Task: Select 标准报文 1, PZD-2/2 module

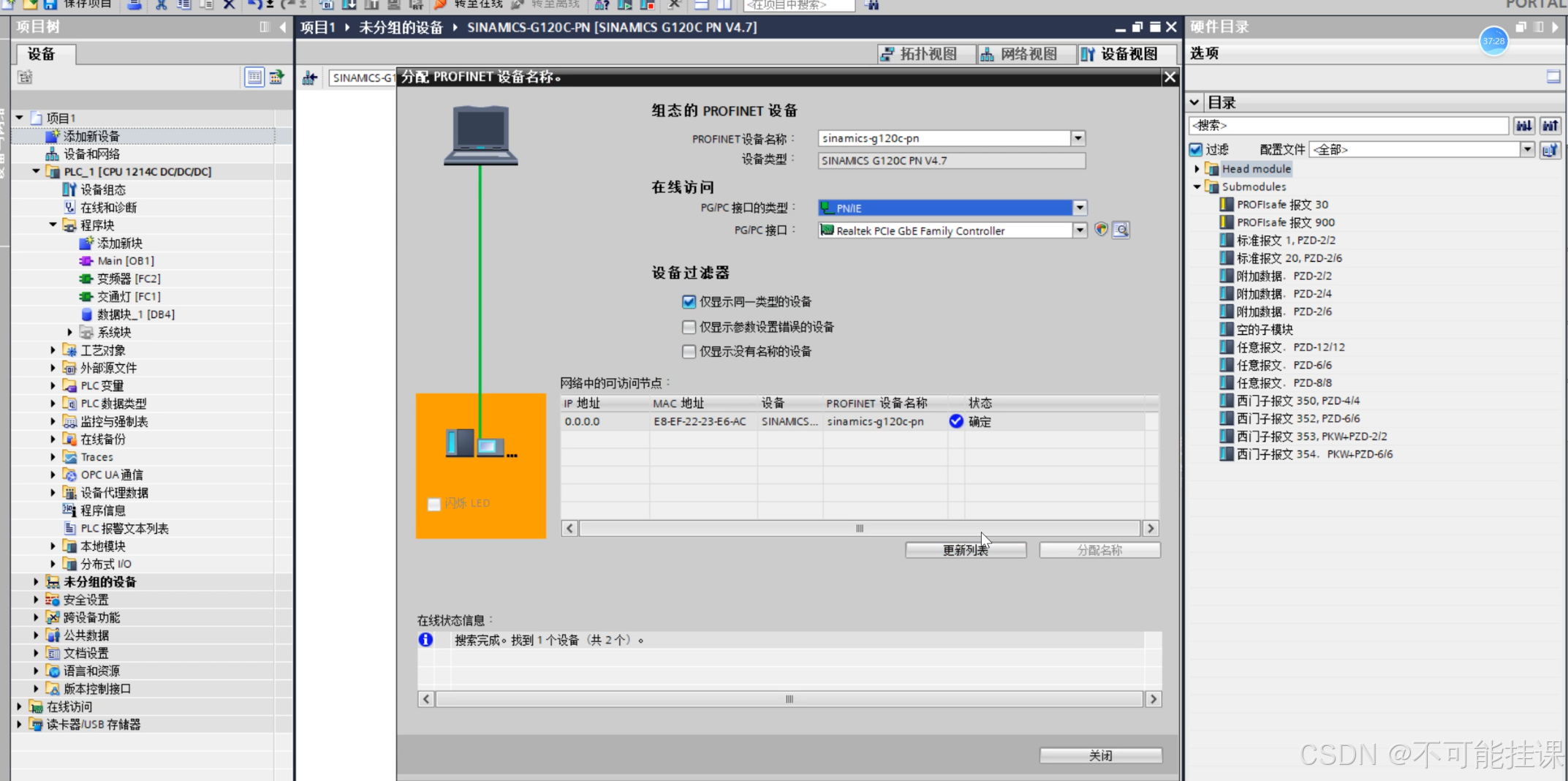Action: click(x=1286, y=240)
